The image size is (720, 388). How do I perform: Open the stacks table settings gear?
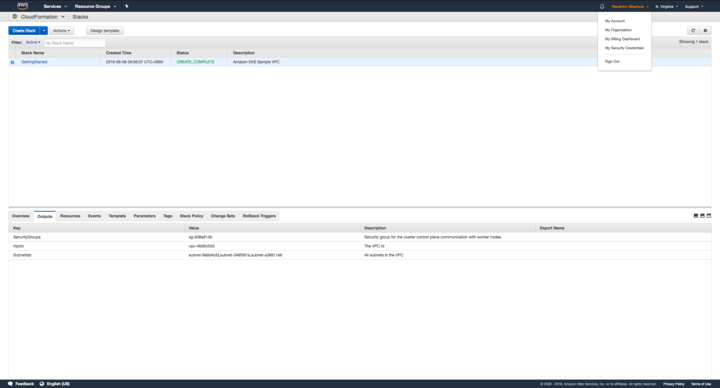705,30
